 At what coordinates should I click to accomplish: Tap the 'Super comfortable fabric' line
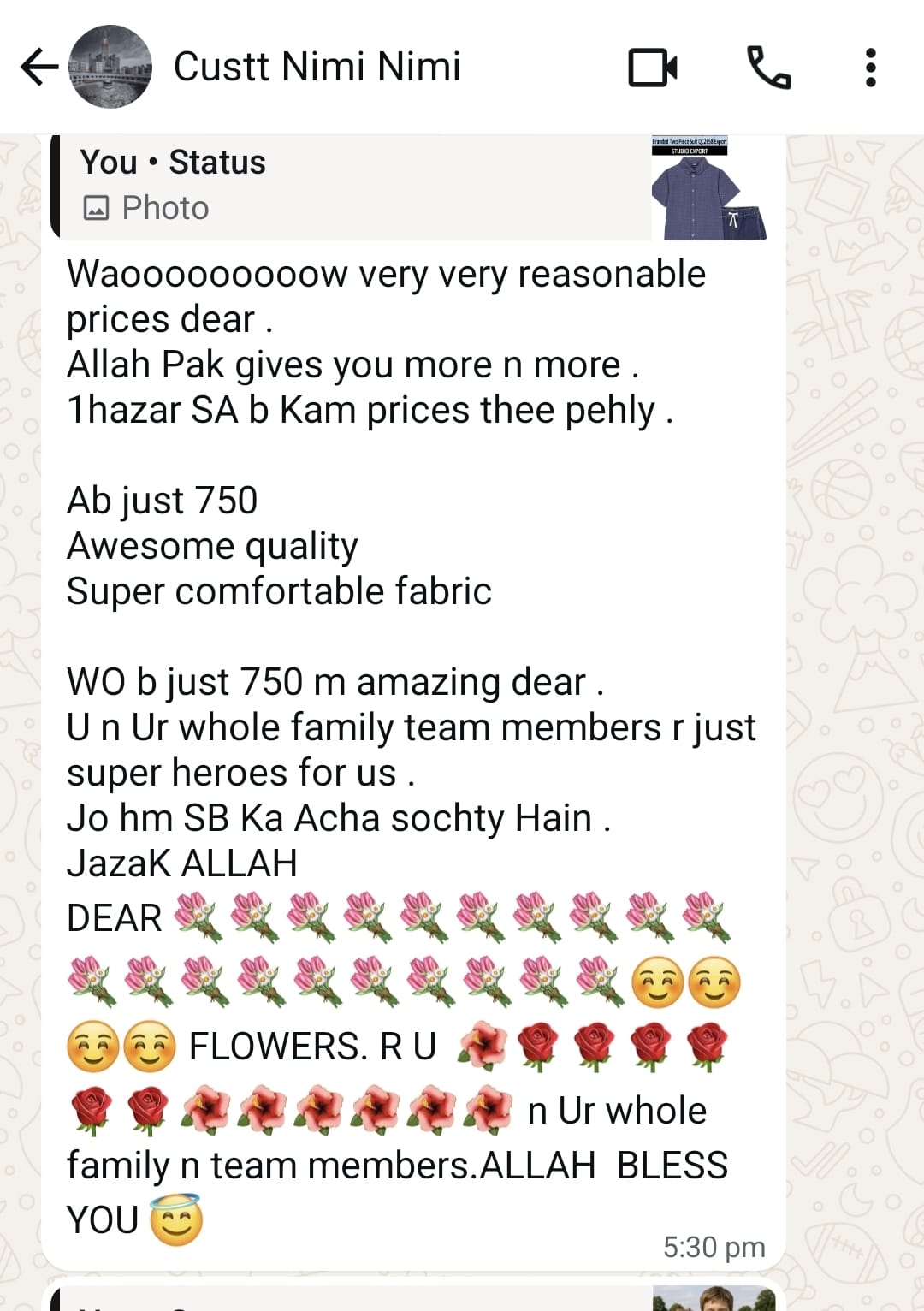tap(280, 591)
